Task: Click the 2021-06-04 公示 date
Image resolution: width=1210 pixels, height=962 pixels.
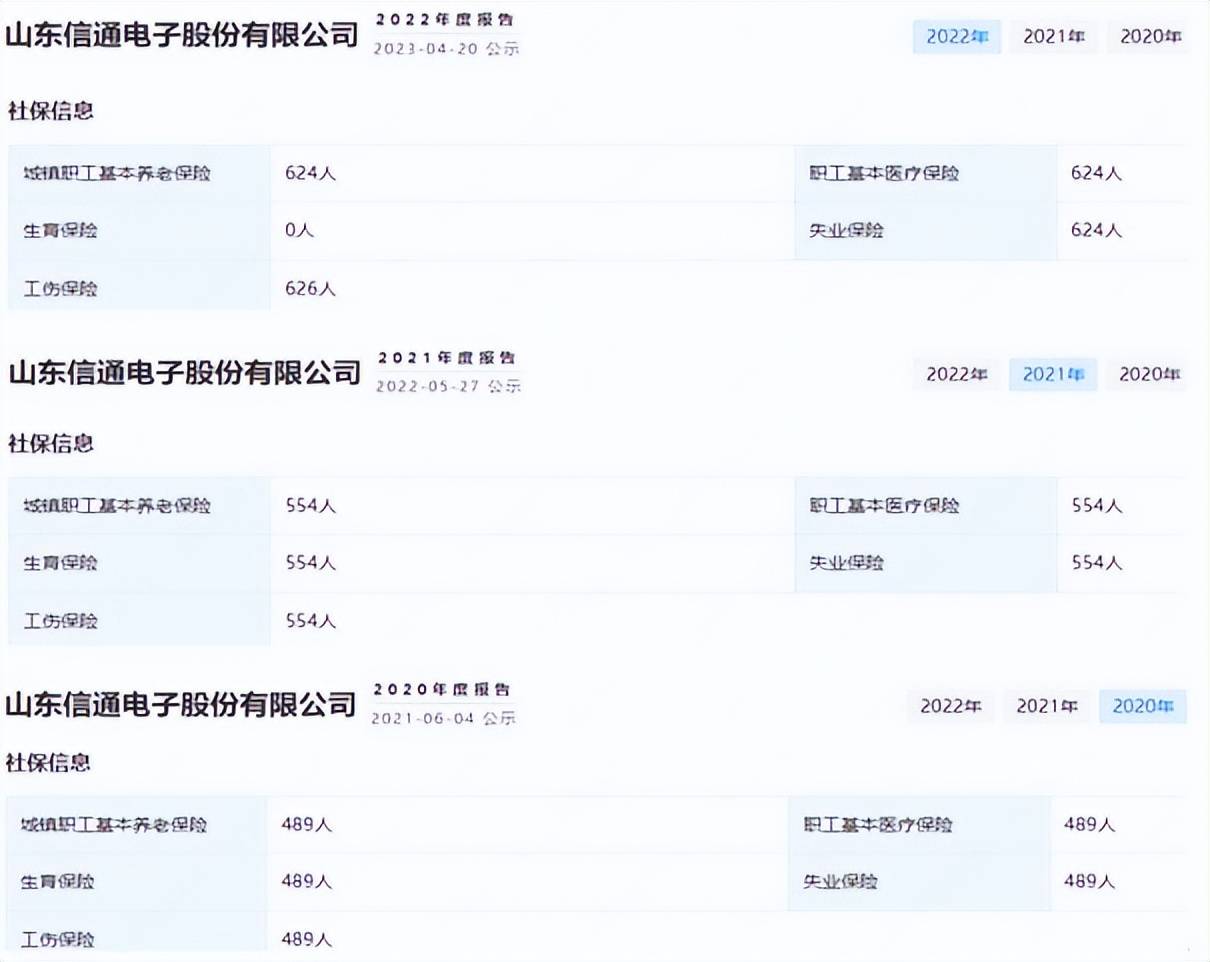Action: 444,718
